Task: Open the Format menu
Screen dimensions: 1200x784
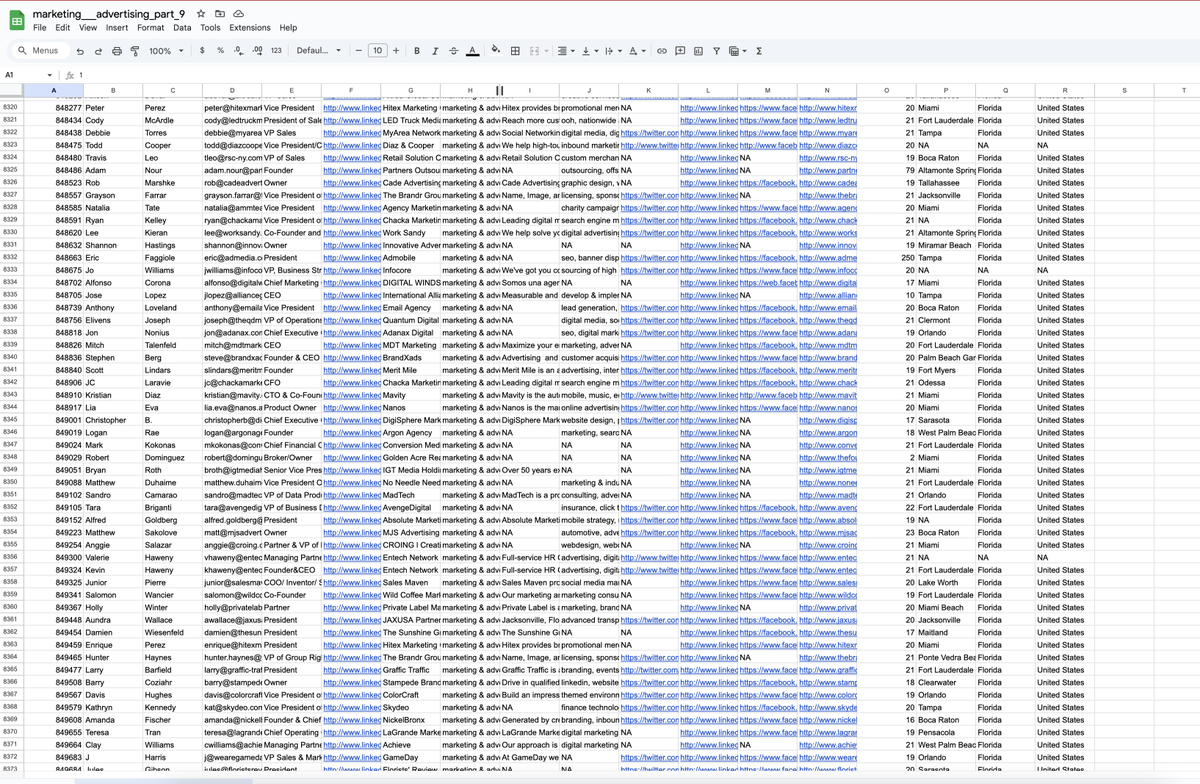Action: click(x=151, y=28)
